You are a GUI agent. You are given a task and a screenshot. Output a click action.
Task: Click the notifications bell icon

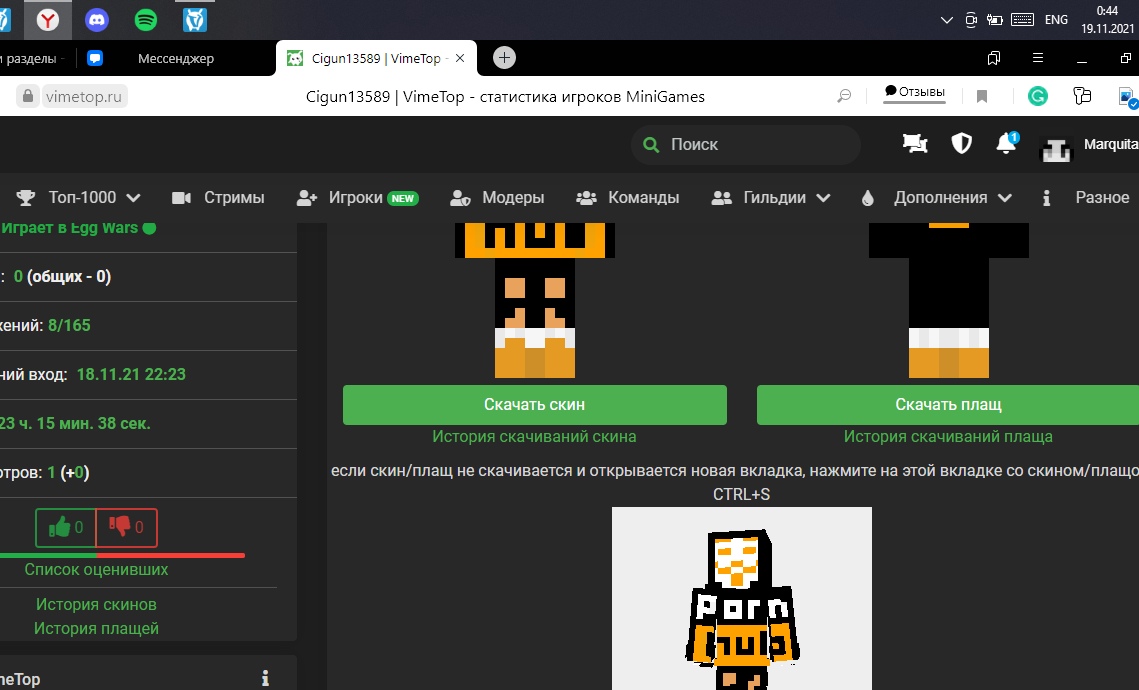point(1006,144)
